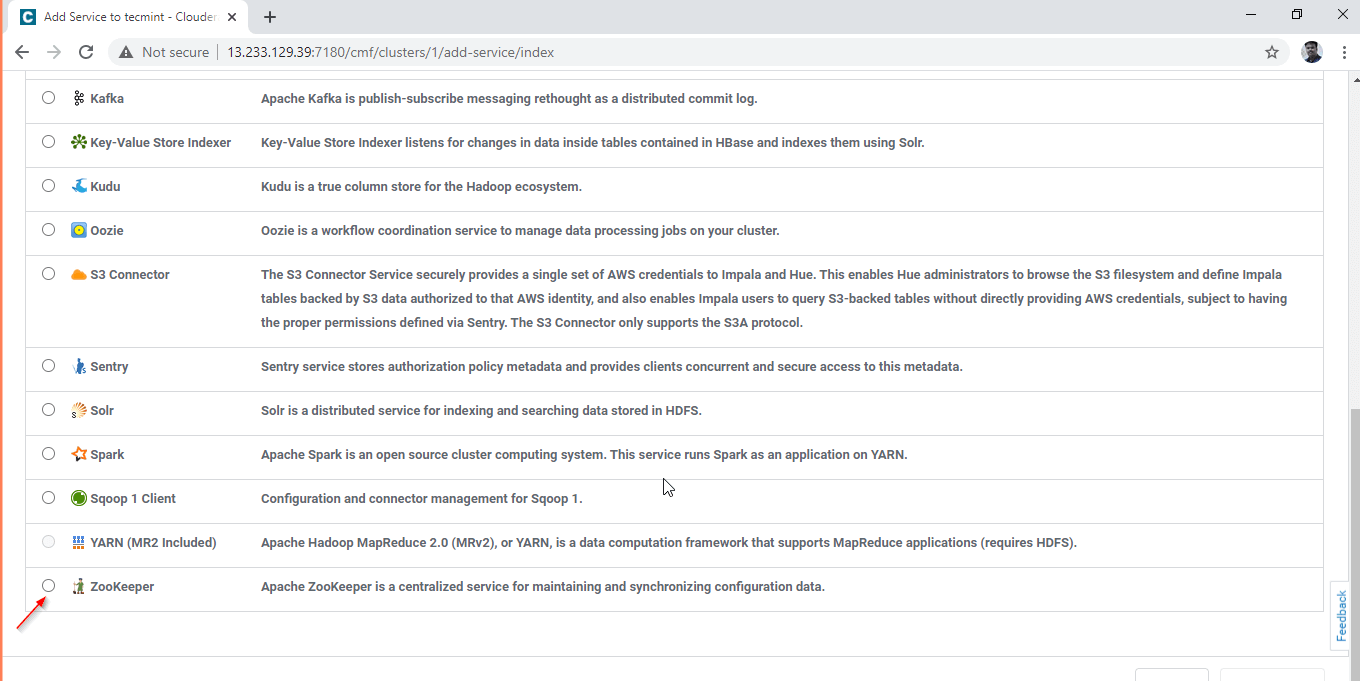Click the Spark star icon
Image resolution: width=1360 pixels, height=681 pixels.
pyautogui.click(x=79, y=454)
